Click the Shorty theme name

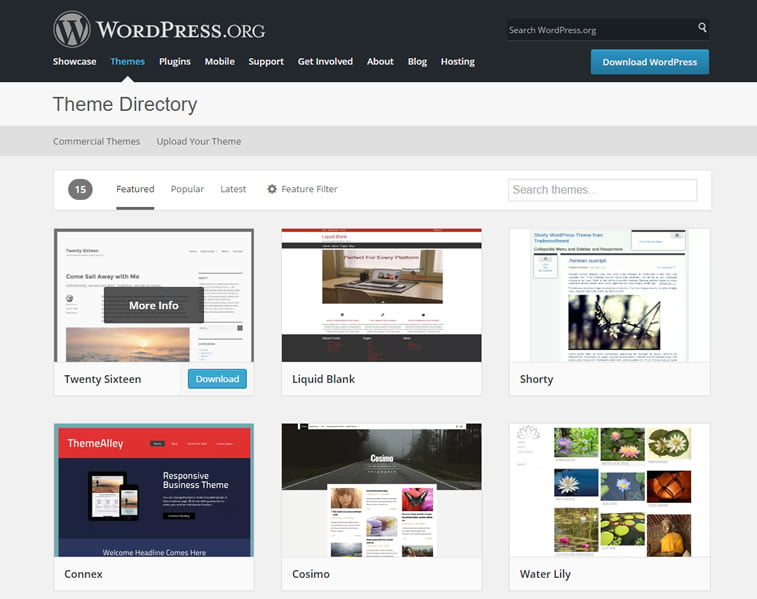[x=536, y=379]
